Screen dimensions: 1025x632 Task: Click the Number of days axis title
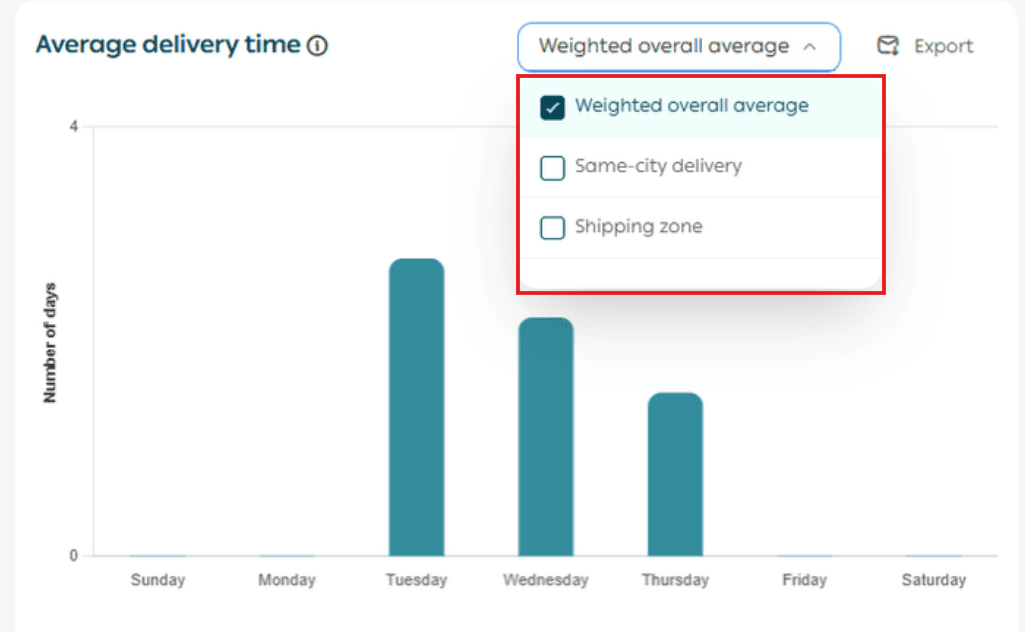50,343
